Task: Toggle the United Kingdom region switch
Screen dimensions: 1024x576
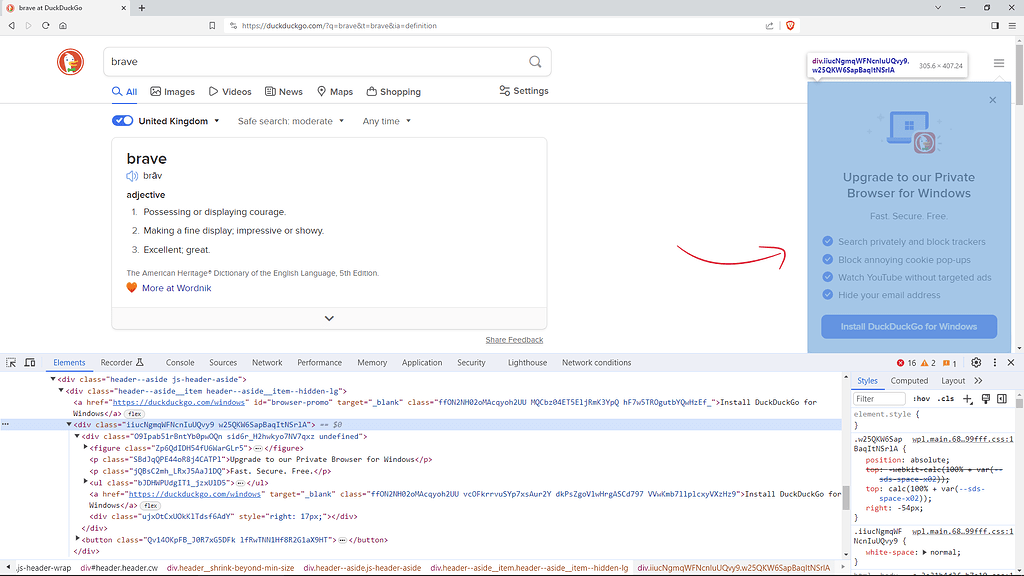Action: (122, 120)
